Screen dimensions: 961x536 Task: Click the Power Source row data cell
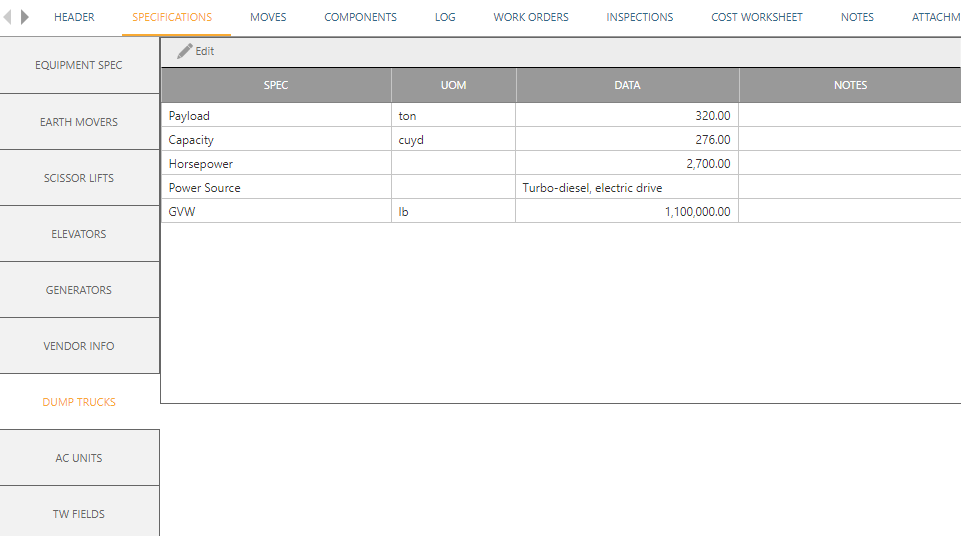[627, 188]
